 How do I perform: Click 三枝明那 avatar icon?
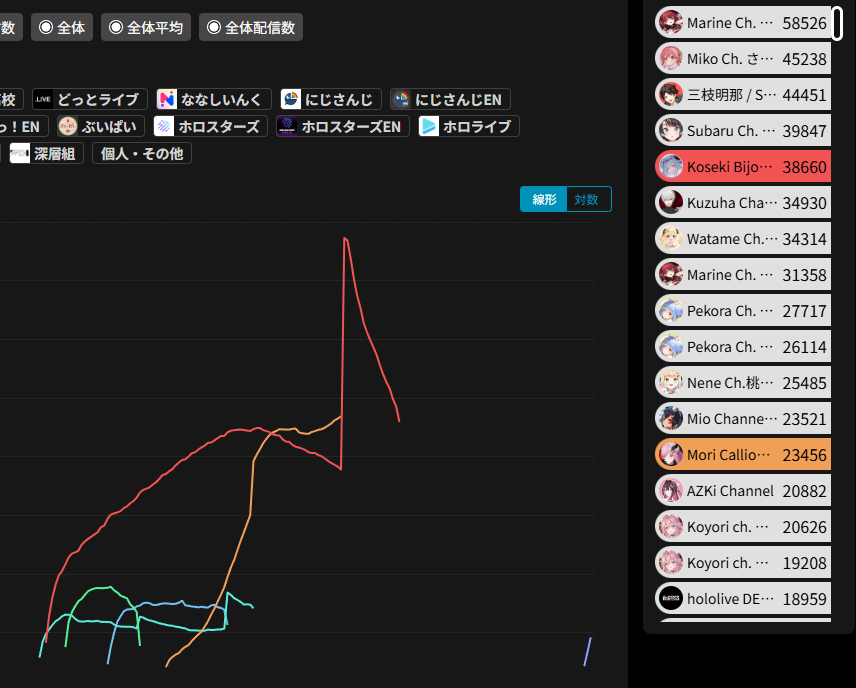[x=670, y=94]
